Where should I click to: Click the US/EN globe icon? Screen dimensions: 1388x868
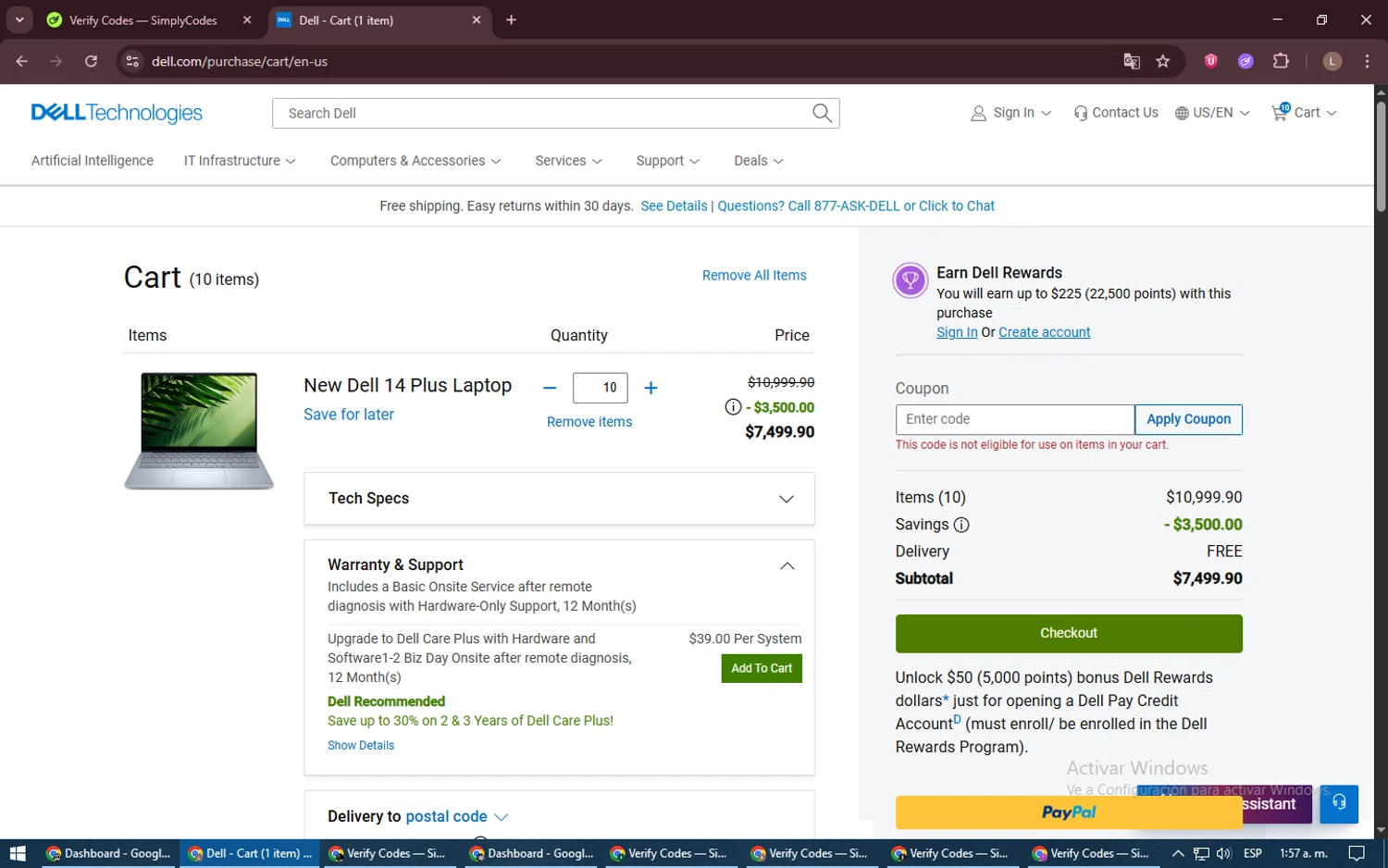[1182, 113]
